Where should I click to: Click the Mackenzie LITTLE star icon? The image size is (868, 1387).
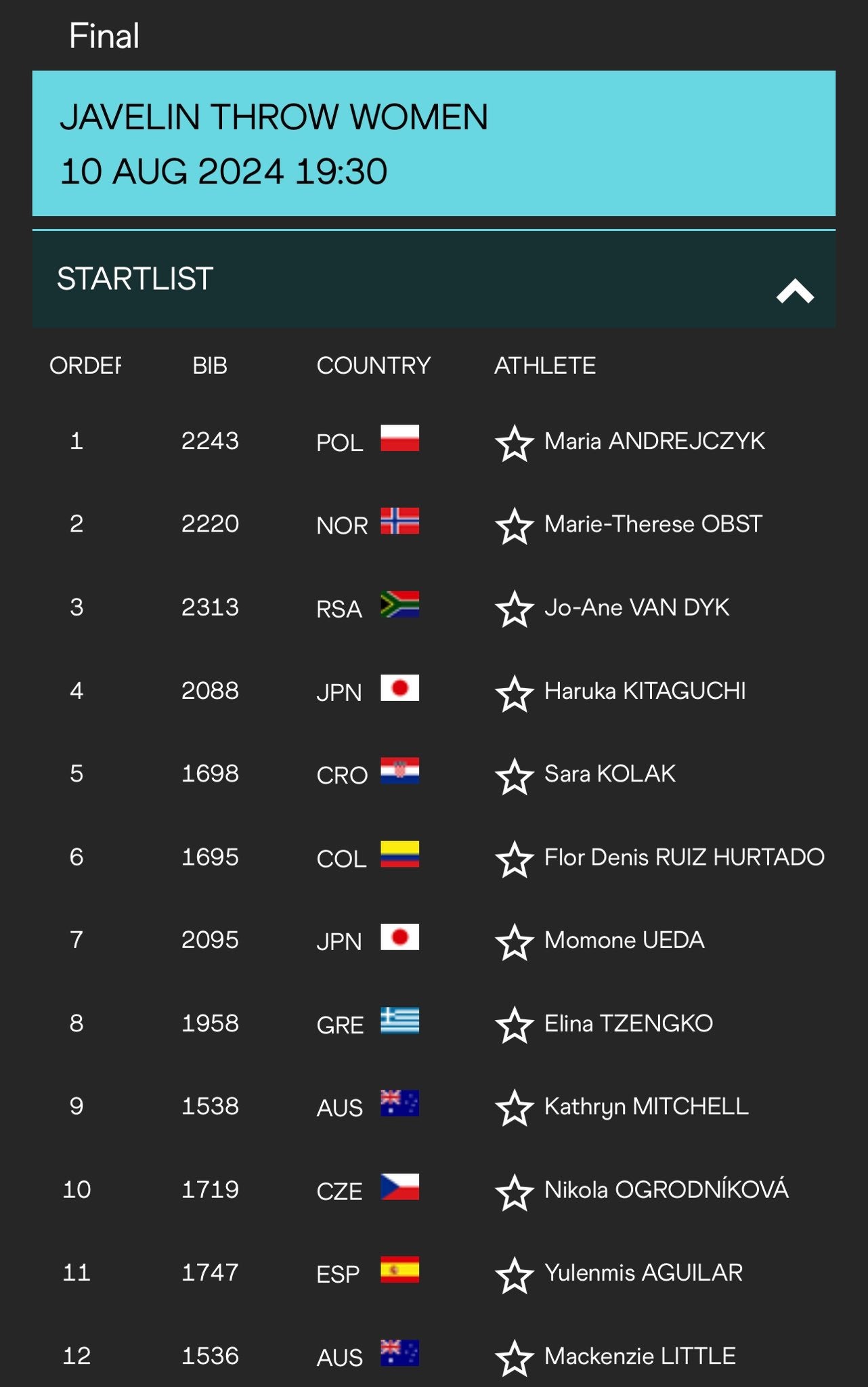tap(515, 1358)
